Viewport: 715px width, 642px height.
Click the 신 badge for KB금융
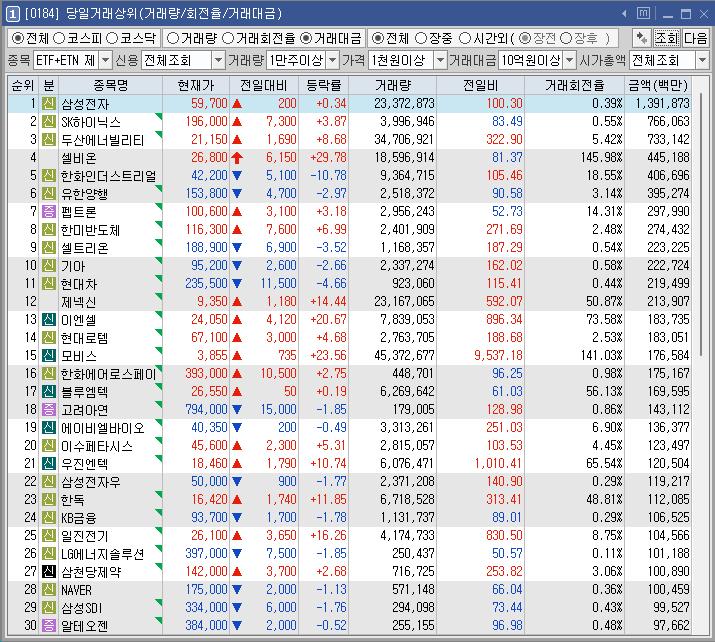pyautogui.click(x=49, y=518)
